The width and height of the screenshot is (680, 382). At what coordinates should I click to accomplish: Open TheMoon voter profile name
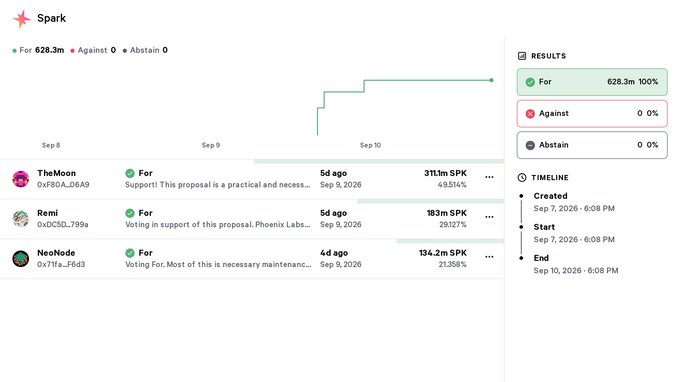pos(56,173)
